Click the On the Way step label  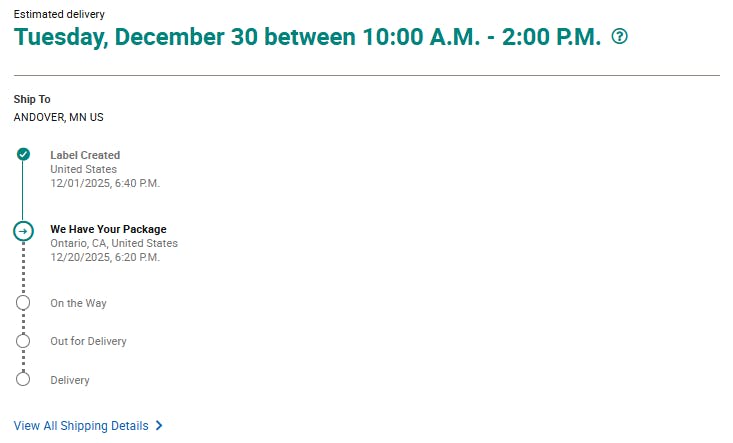pos(78,303)
